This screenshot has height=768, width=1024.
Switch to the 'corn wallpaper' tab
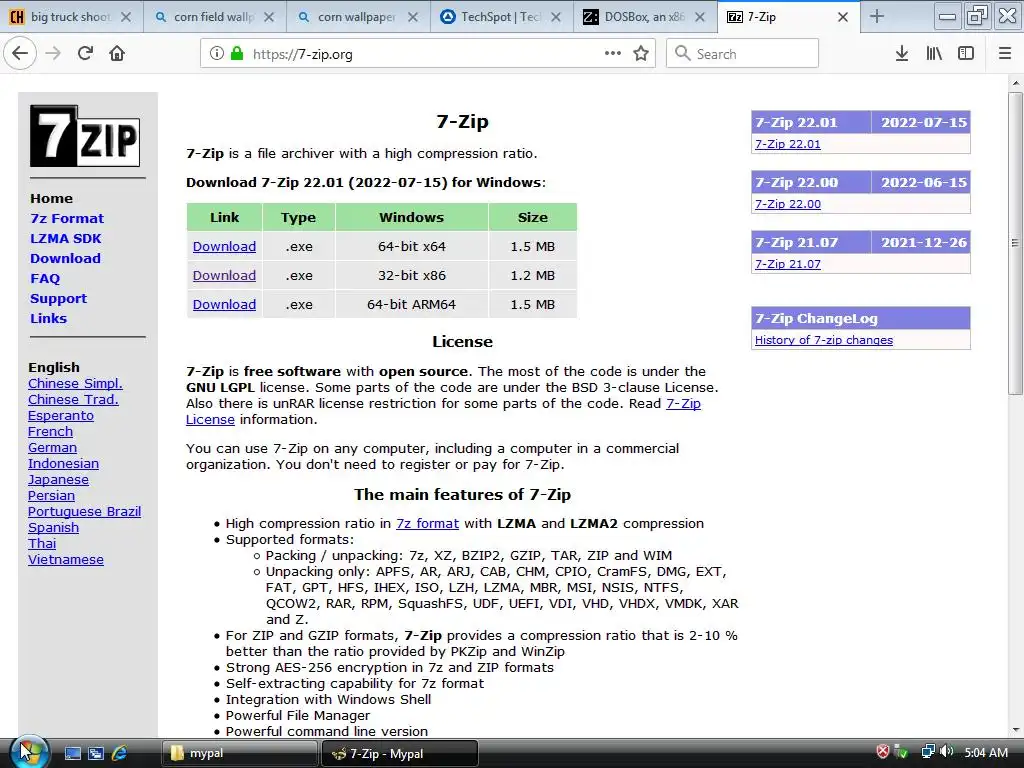[358, 17]
